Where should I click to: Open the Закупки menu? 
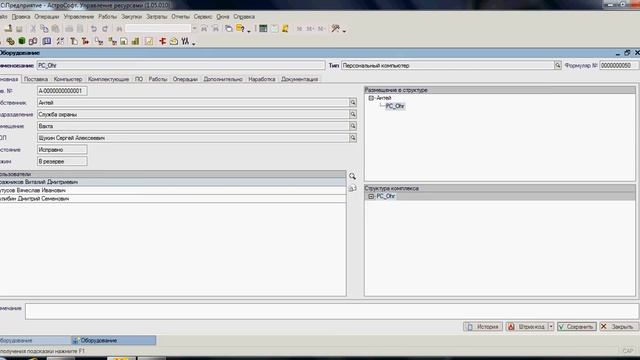pyautogui.click(x=131, y=17)
